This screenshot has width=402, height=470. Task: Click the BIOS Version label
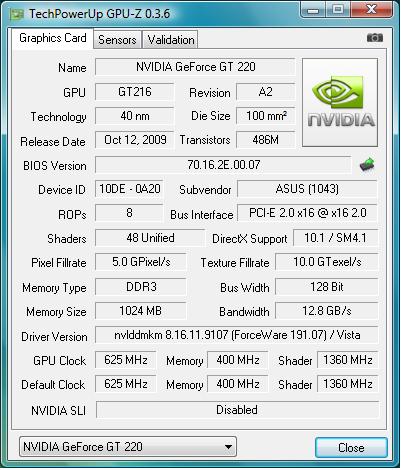coord(55,166)
